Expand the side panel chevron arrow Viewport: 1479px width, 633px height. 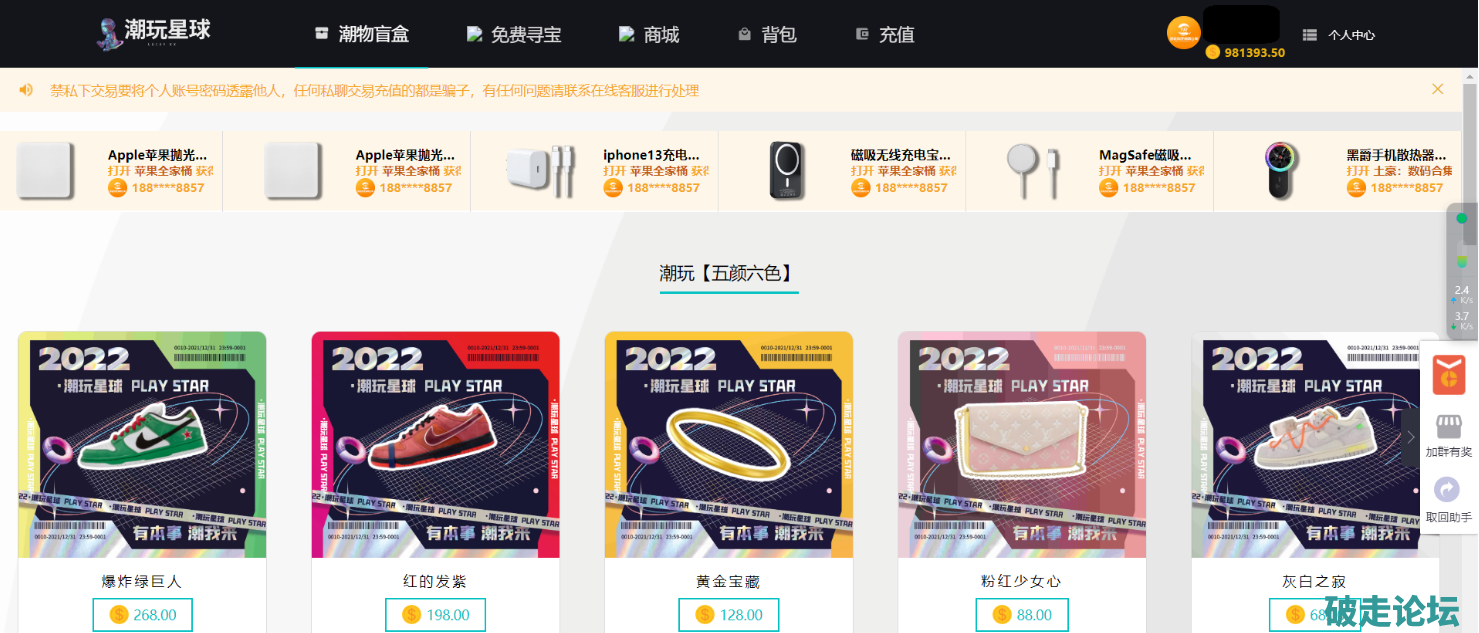click(x=1411, y=437)
